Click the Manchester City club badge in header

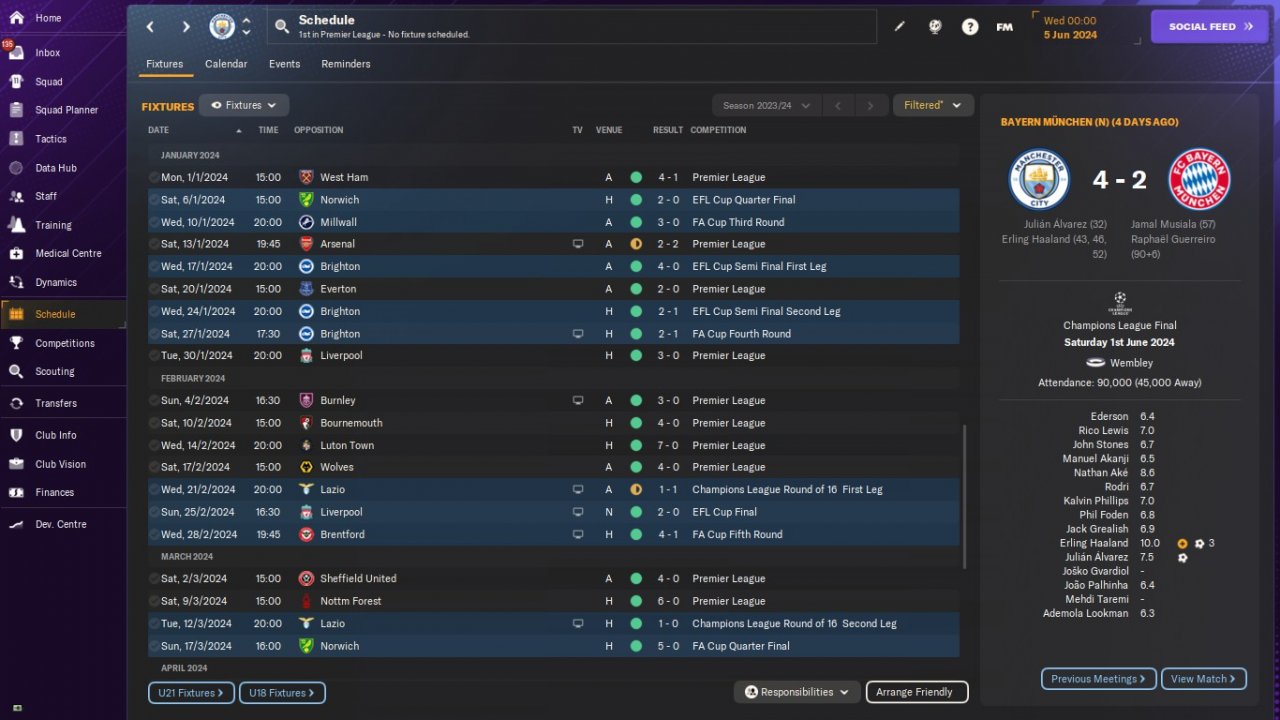(222, 27)
